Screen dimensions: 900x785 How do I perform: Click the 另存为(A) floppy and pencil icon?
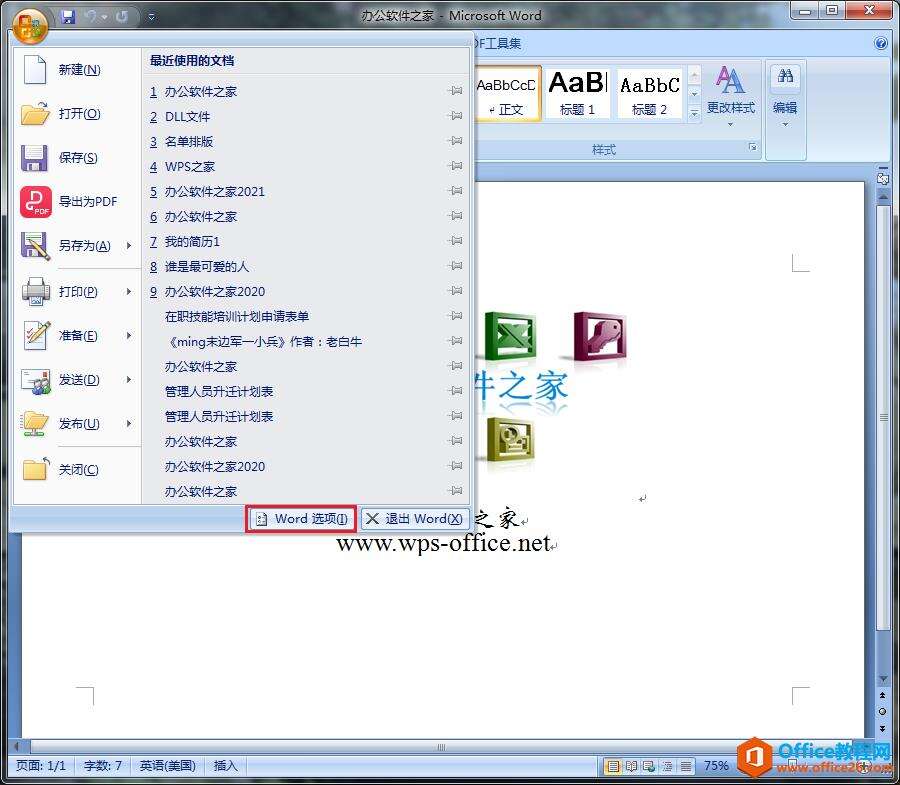tap(35, 246)
